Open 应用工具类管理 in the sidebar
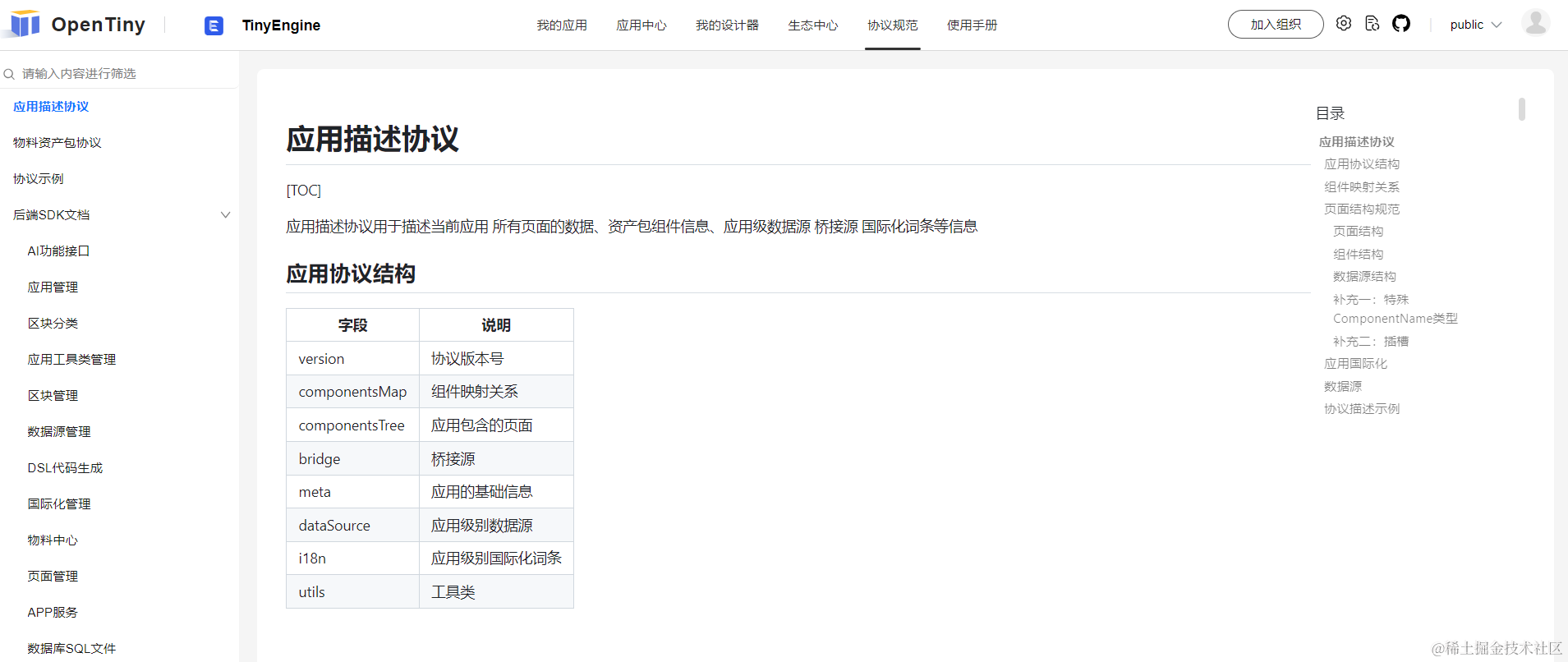The height and width of the screenshot is (662, 1568). 71,360
